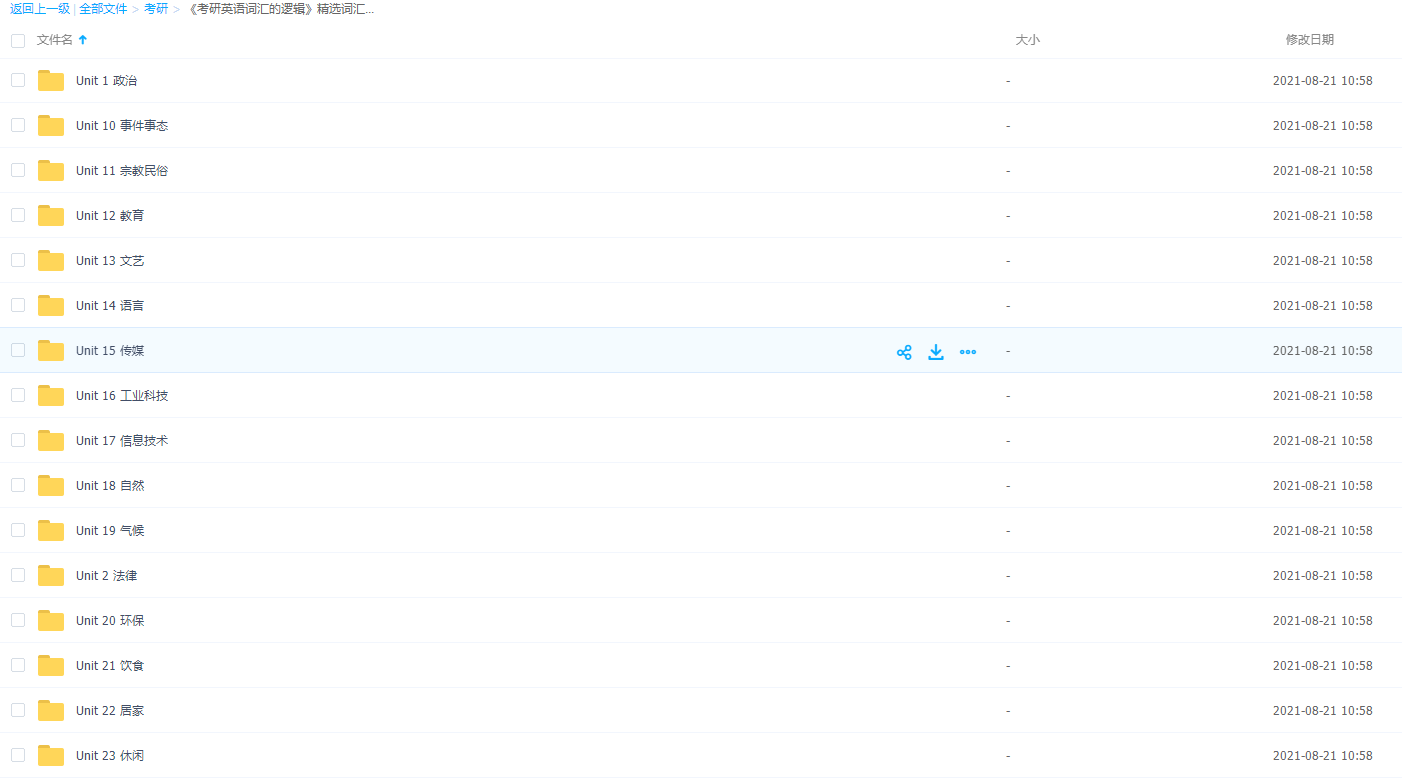Check the box for Unit 10 事件事态
This screenshot has width=1402, height=778.
pos(18,125)
